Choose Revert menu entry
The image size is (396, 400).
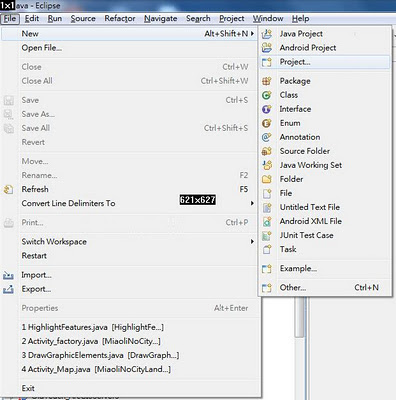(129, 142)
